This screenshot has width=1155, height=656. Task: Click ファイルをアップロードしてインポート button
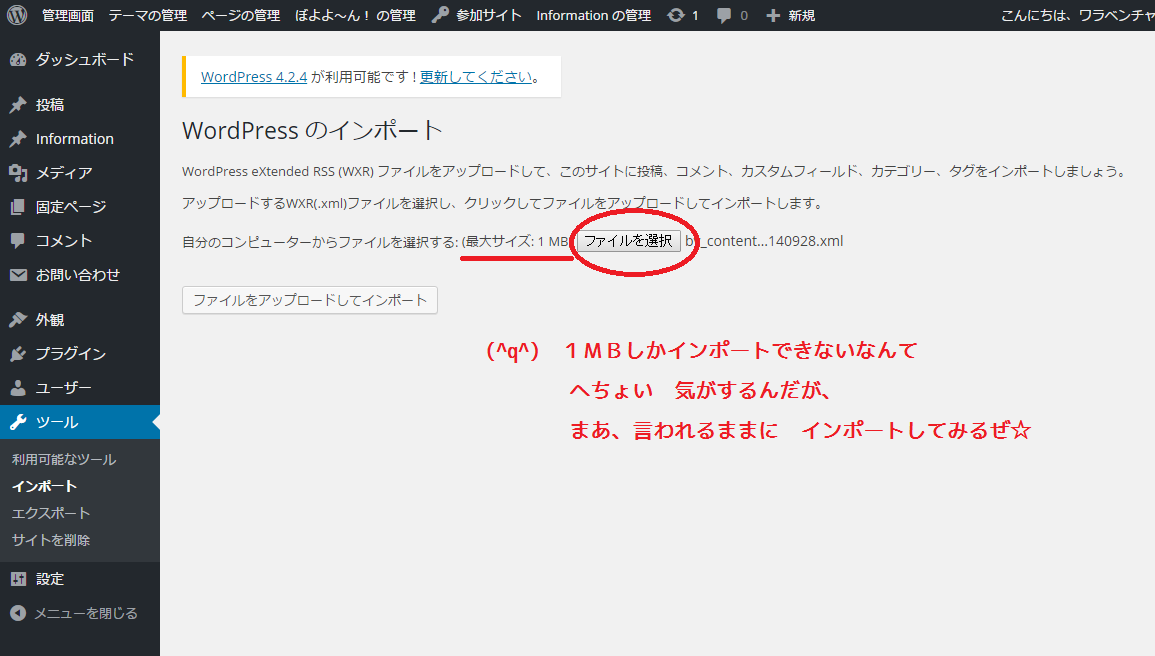310,300
